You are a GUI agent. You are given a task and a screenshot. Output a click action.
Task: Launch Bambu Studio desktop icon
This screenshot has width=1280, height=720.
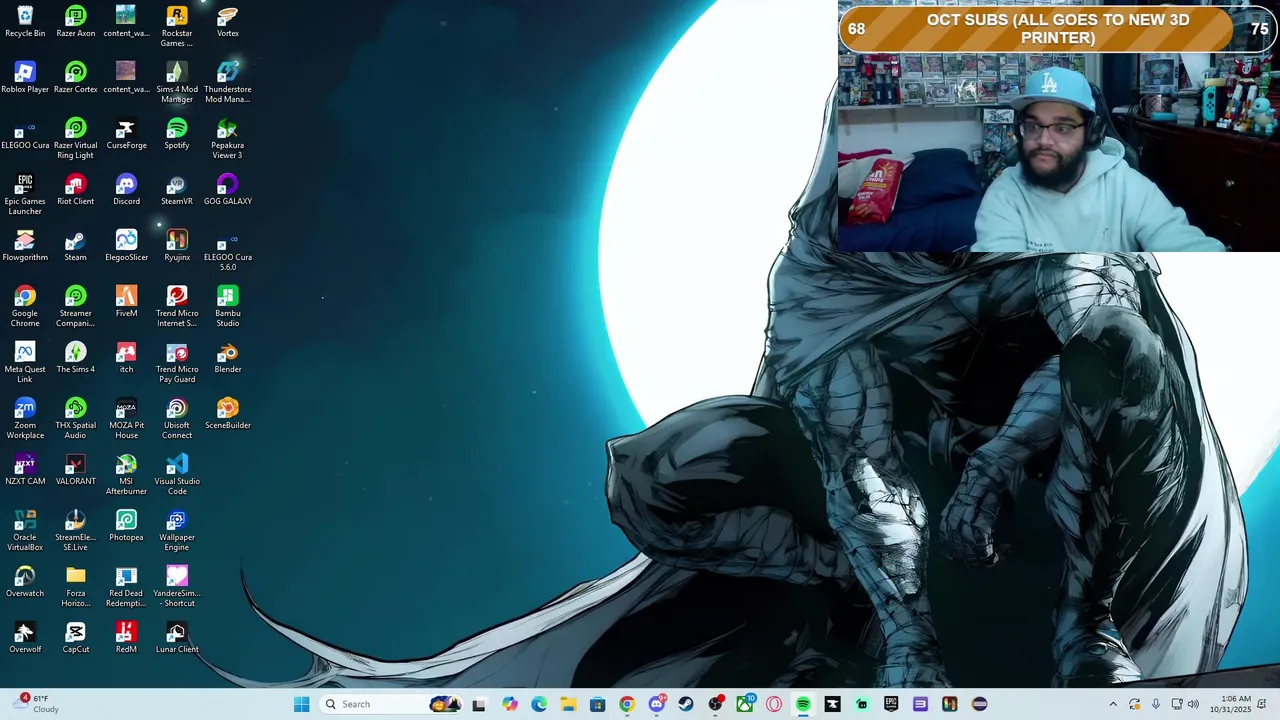[228, 306]
